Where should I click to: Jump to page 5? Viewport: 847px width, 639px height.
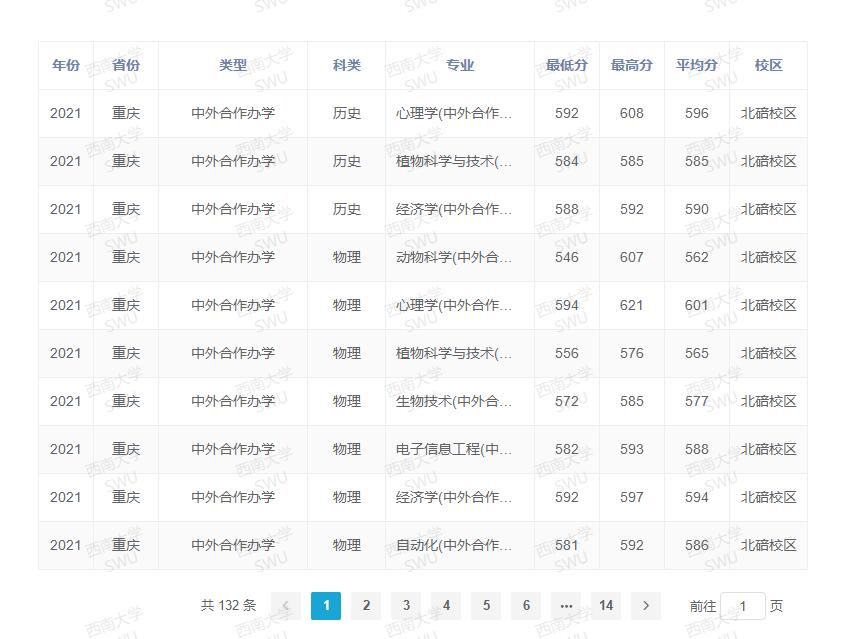click(x=486, y=606)
